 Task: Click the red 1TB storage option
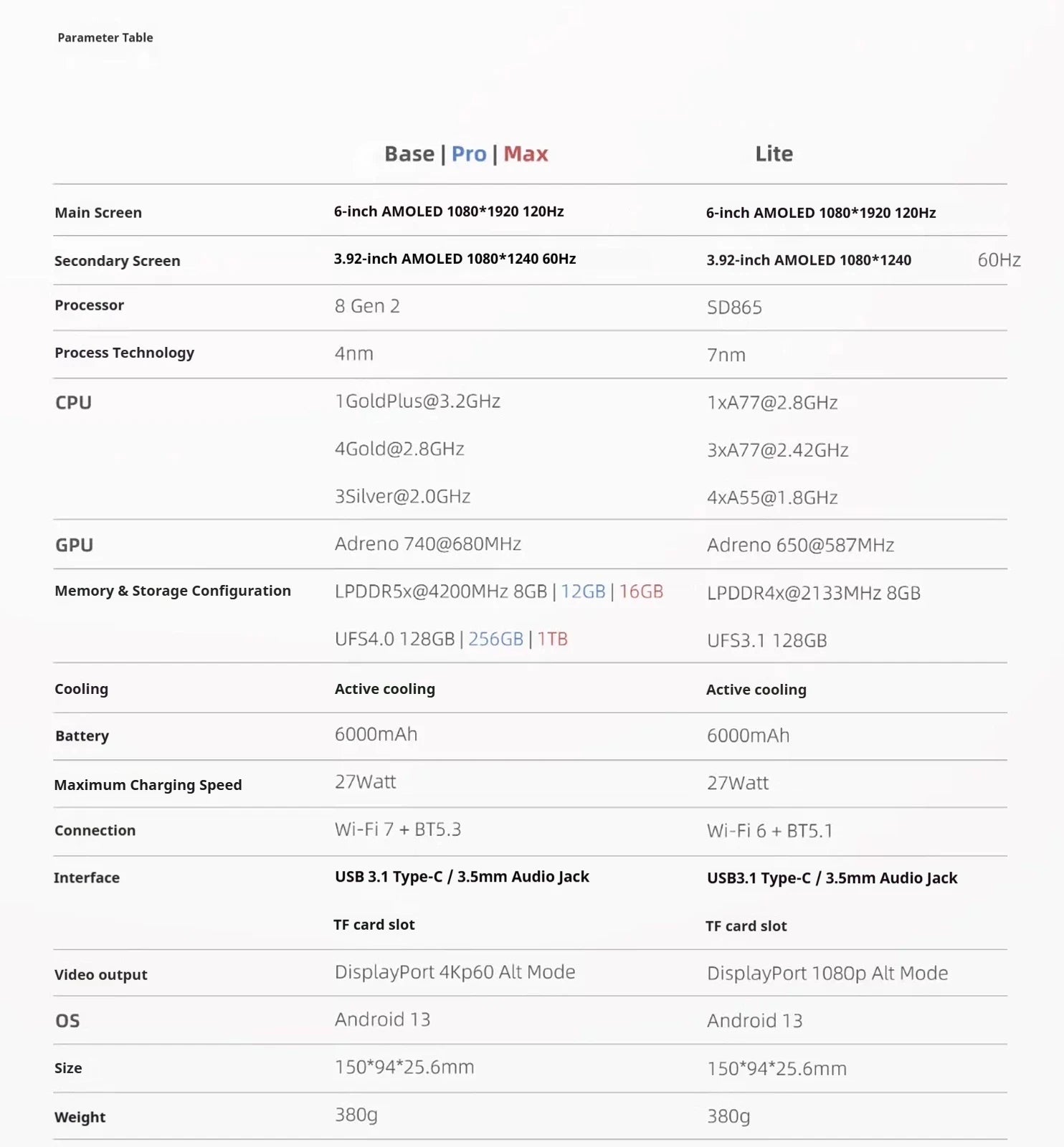(x=552, y=639)
